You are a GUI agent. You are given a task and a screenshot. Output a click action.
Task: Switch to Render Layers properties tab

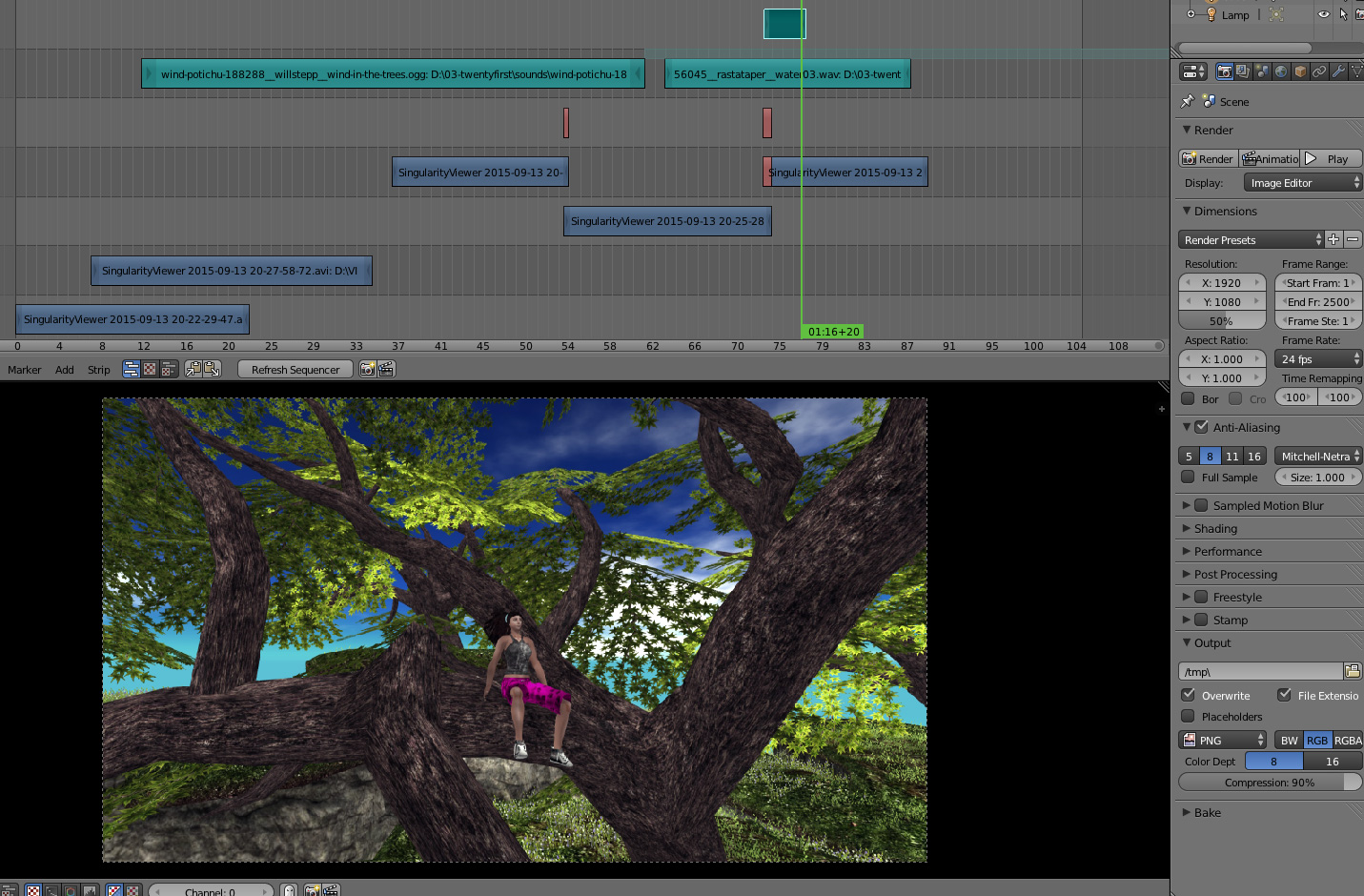tap(1243, 71)
